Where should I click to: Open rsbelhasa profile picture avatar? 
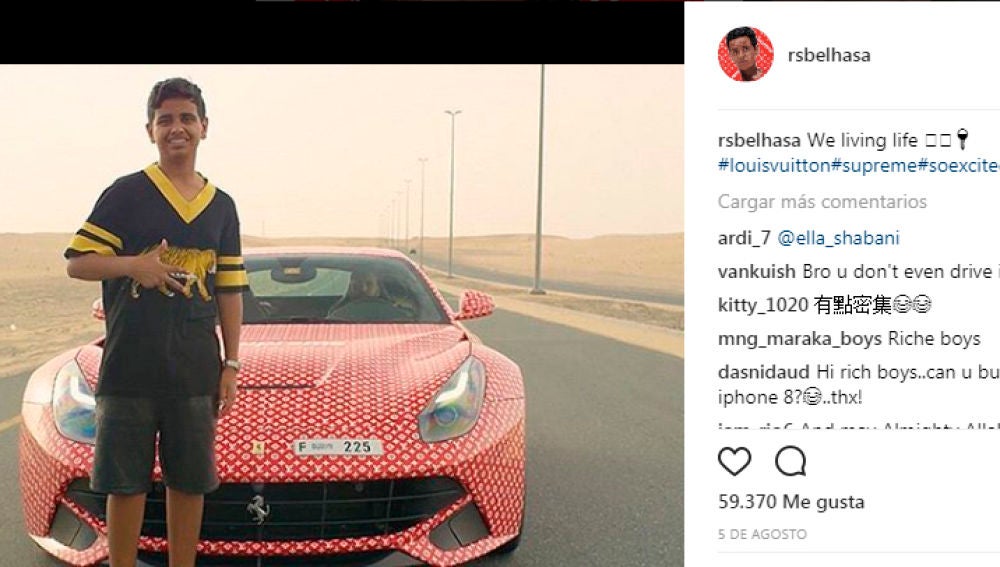pos(746,54)
